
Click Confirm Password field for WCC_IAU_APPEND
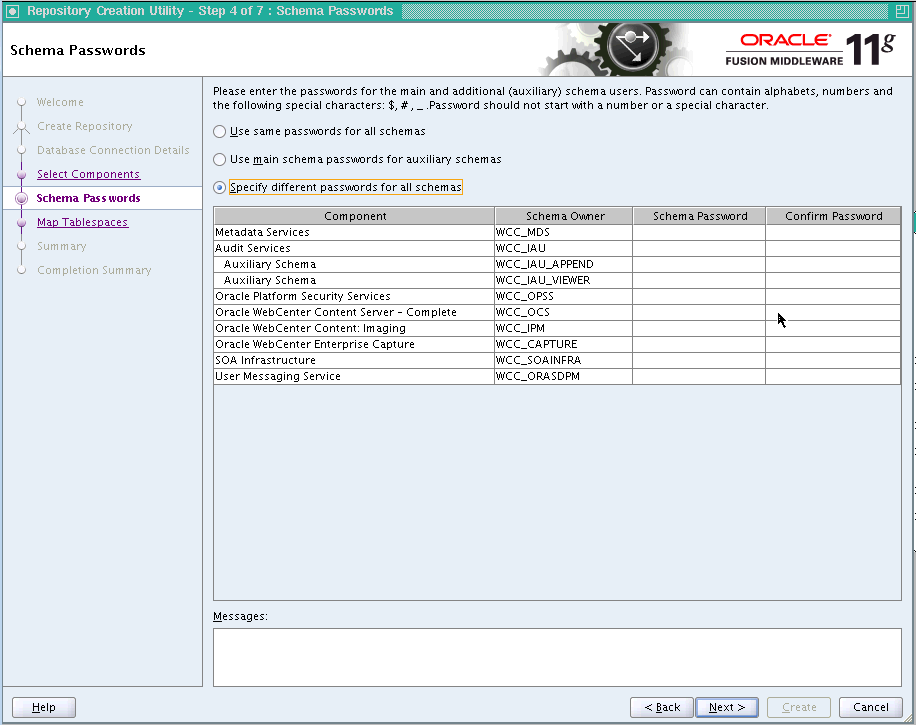tap(833, 264)
